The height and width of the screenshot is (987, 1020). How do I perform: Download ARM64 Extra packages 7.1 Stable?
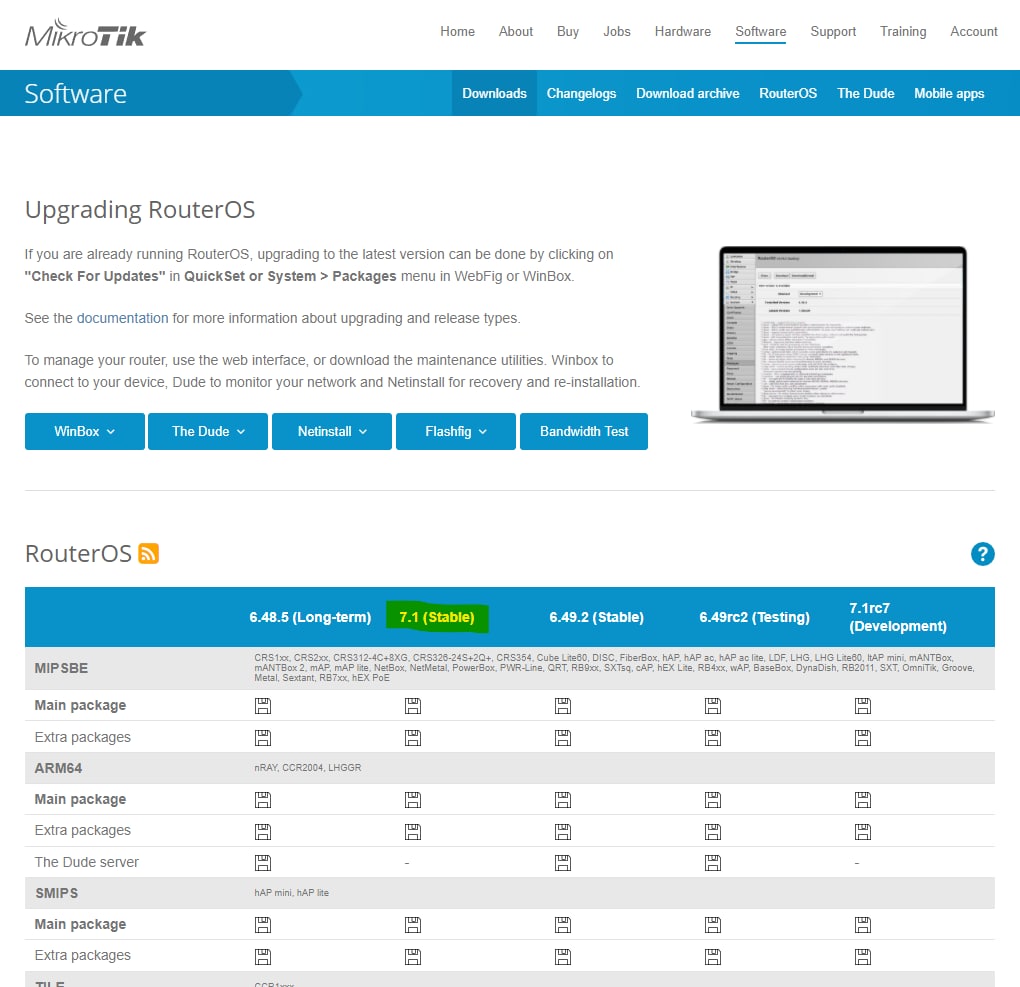point(413,832)
